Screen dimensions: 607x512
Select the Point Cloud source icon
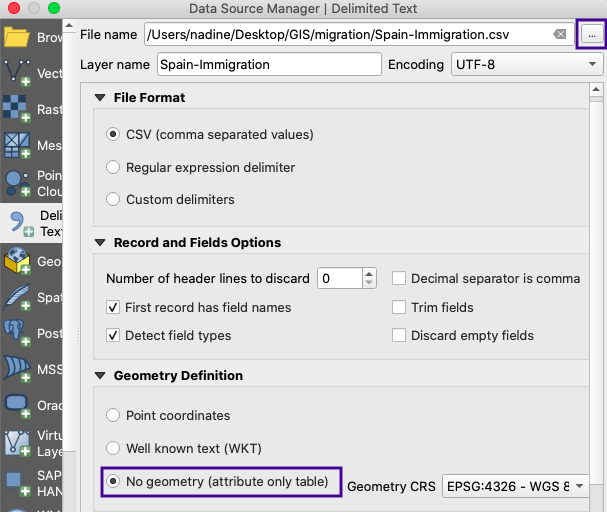pos(17,183)
